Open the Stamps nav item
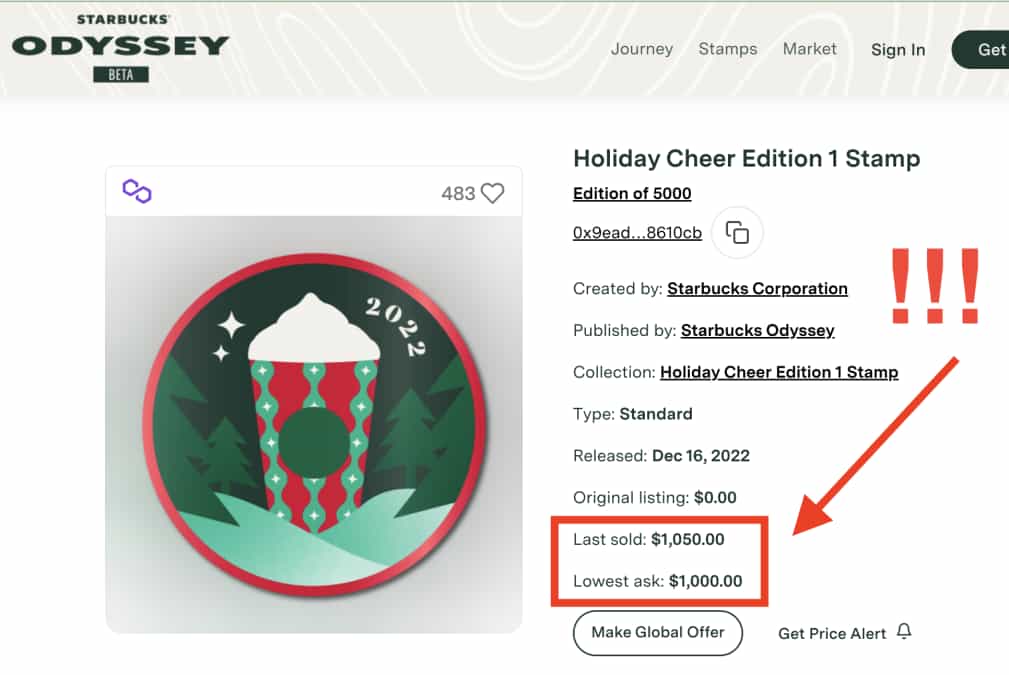 tap(728, 49)
